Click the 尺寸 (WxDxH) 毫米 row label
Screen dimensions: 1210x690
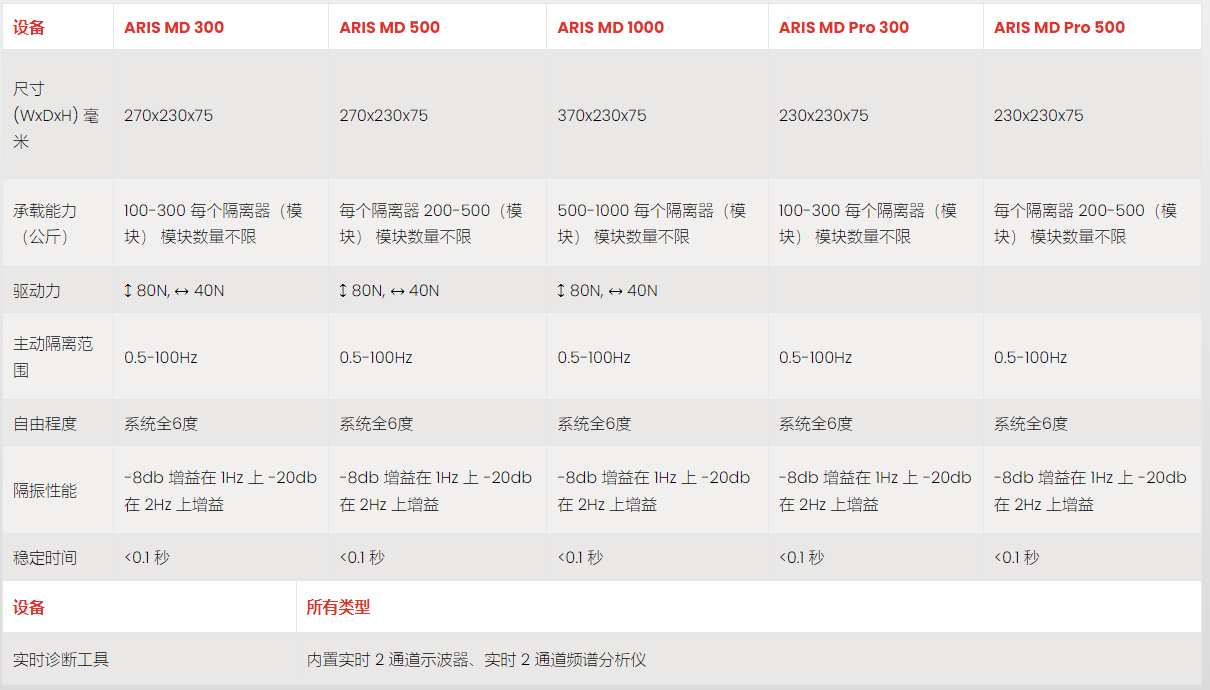click(56, 115)
